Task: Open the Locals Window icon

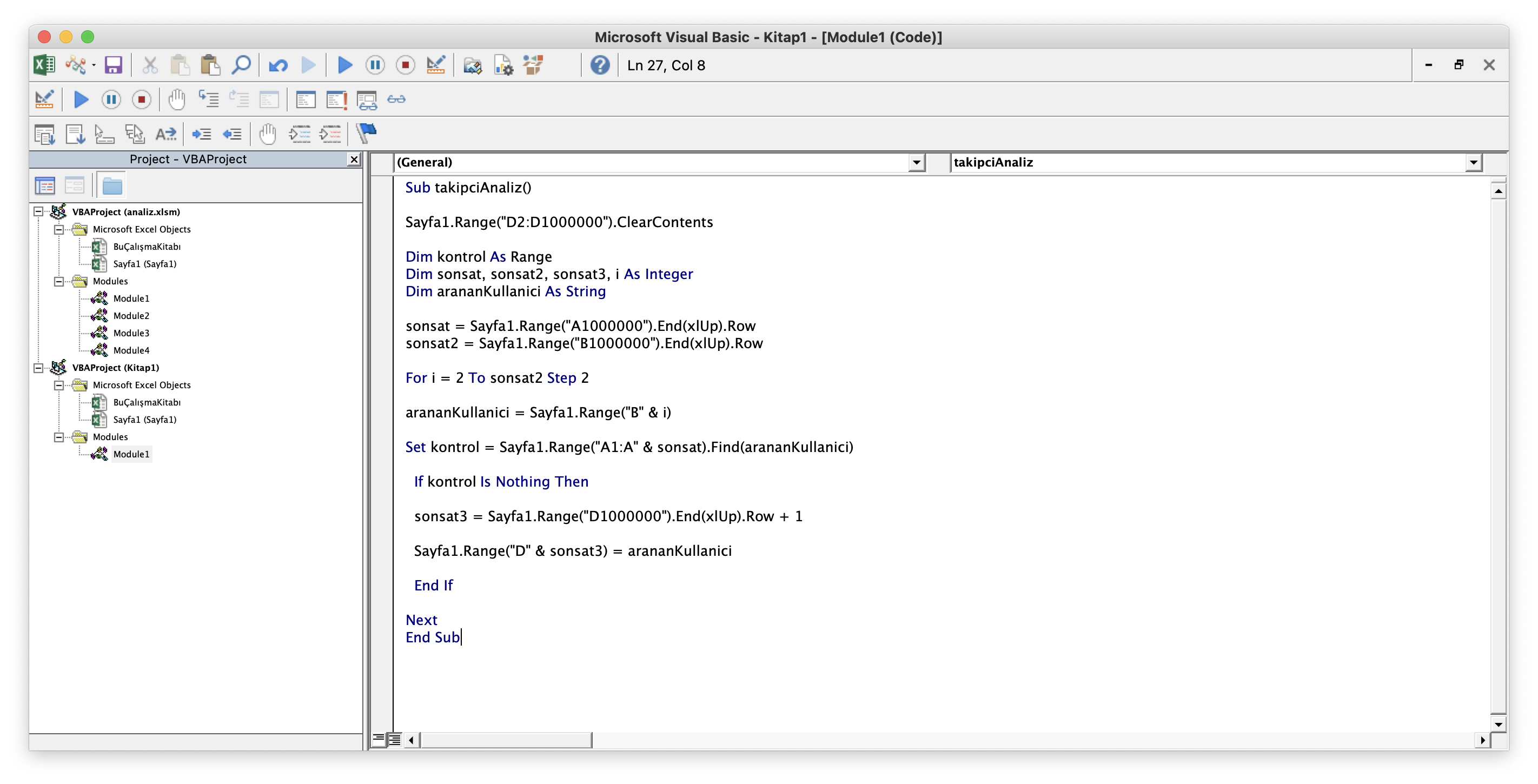Action: 306,99
